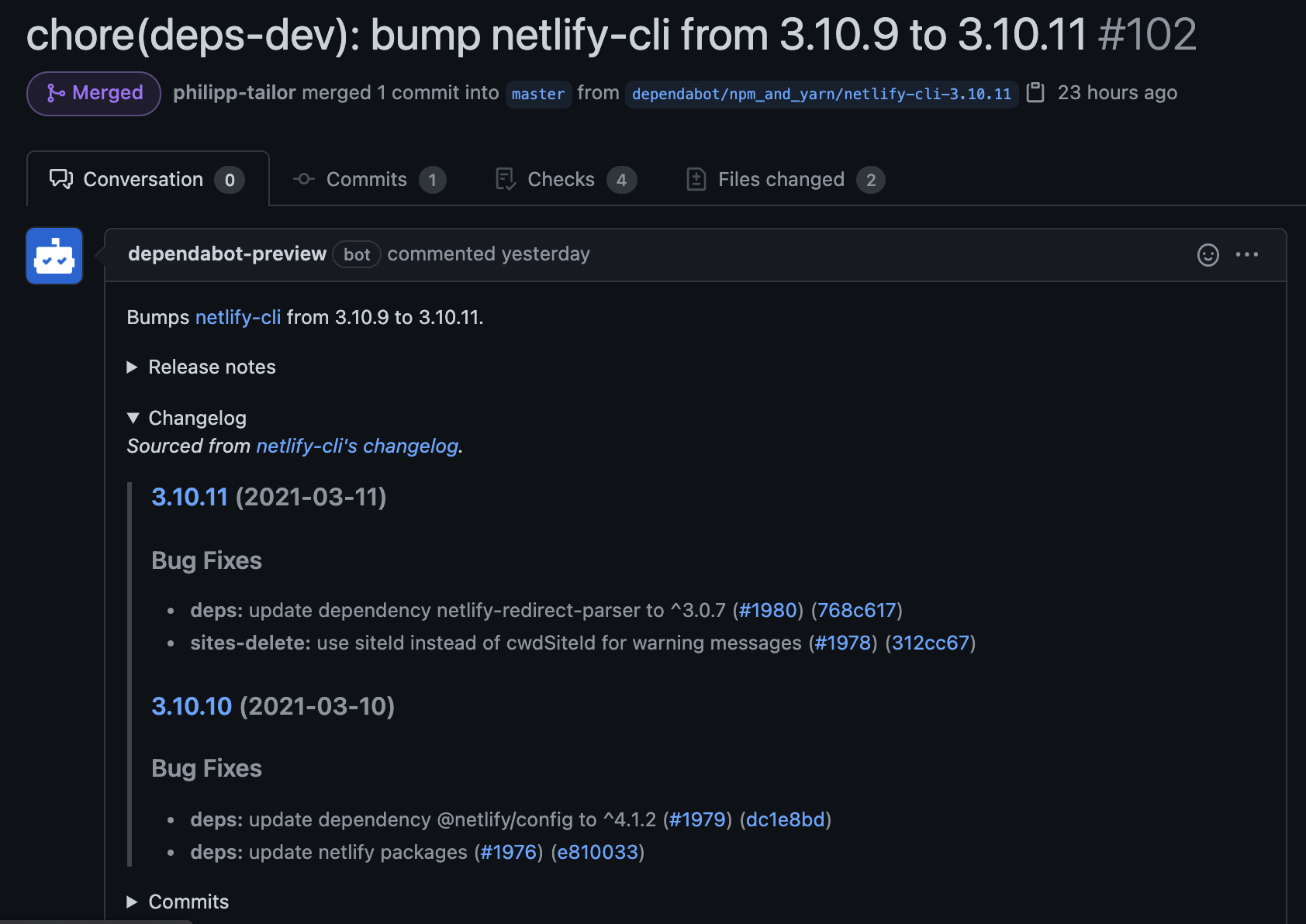
Task: Add reaction with smiley icon
Action: tap(1208, 255)
